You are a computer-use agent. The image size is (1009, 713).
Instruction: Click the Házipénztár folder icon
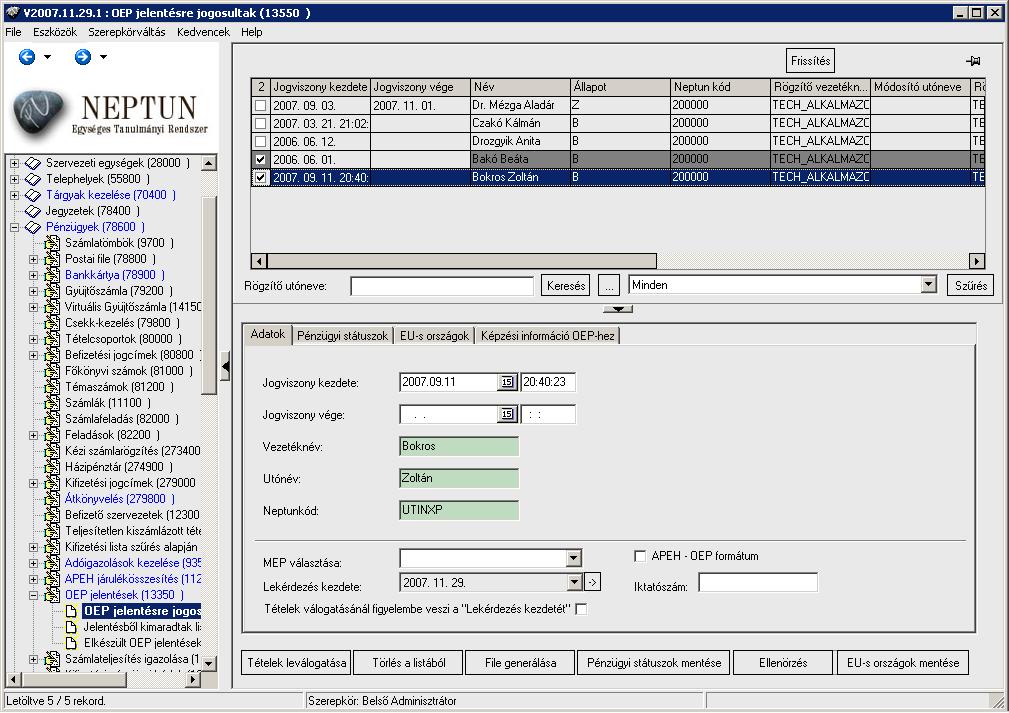[52, 467]
